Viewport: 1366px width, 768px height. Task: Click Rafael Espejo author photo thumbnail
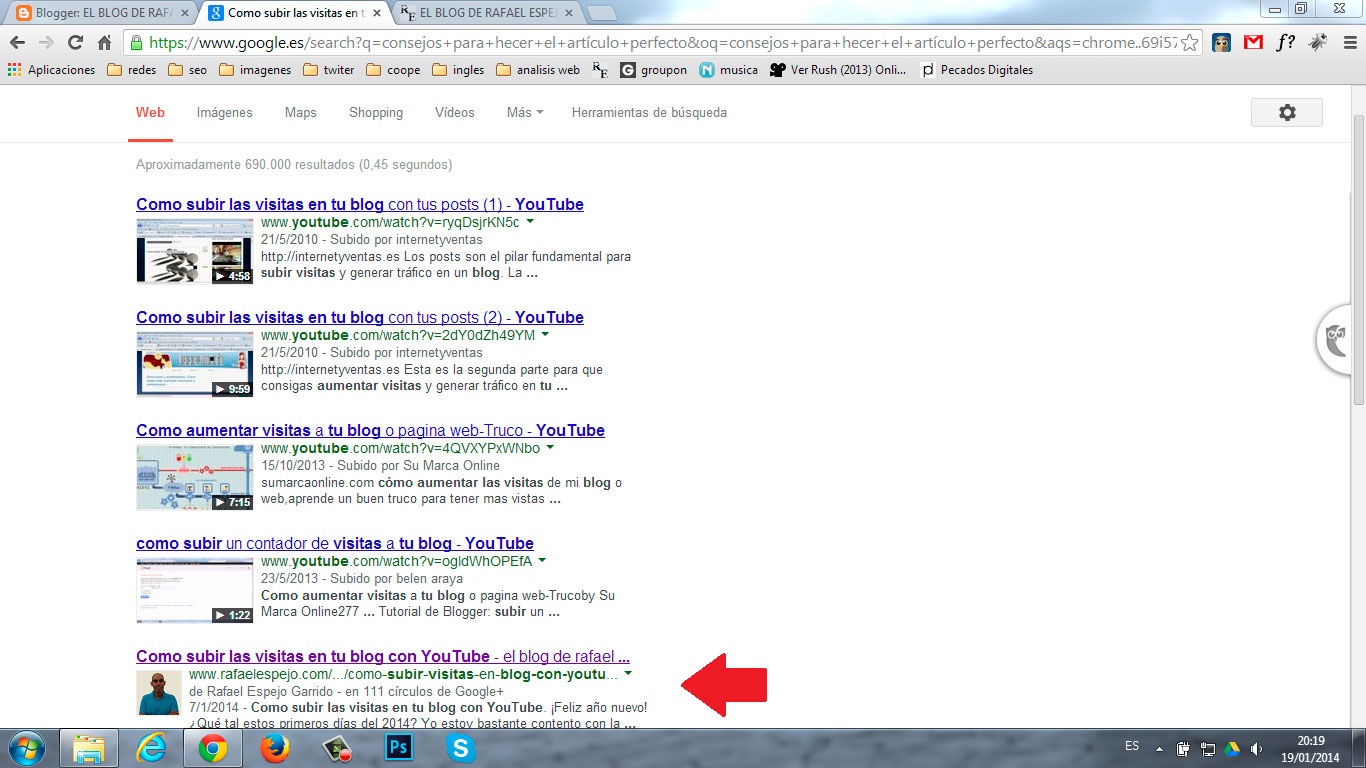159,692
